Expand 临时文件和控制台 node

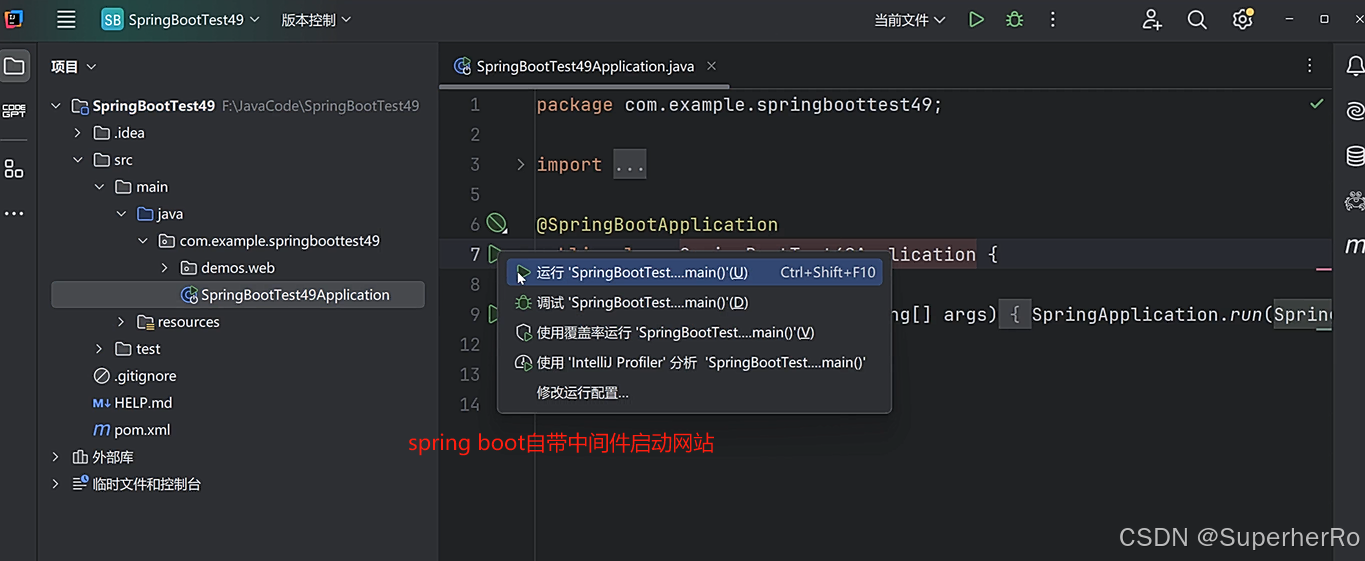click(56, 484)
